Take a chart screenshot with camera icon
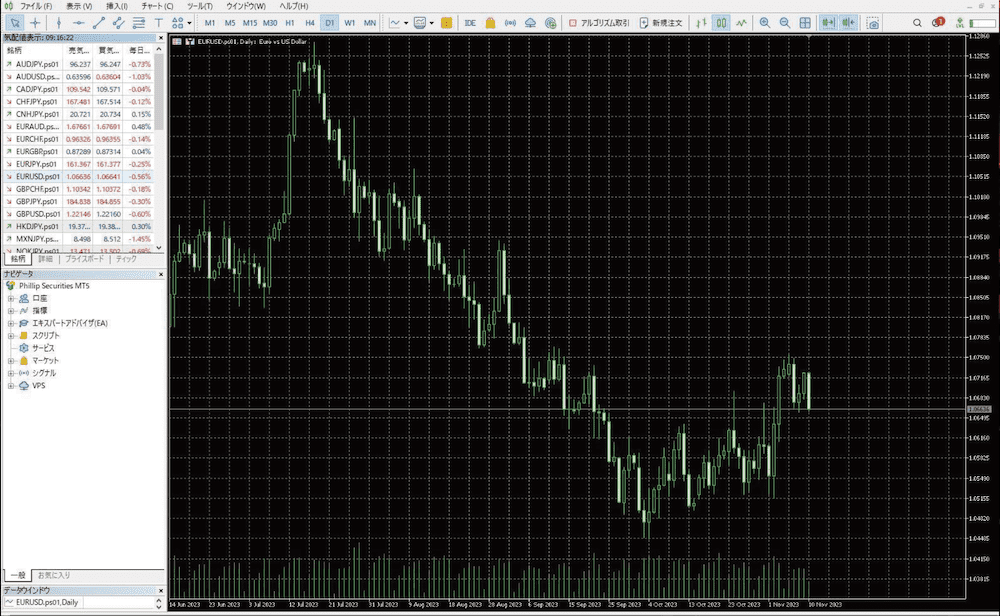 pos(873,22)
